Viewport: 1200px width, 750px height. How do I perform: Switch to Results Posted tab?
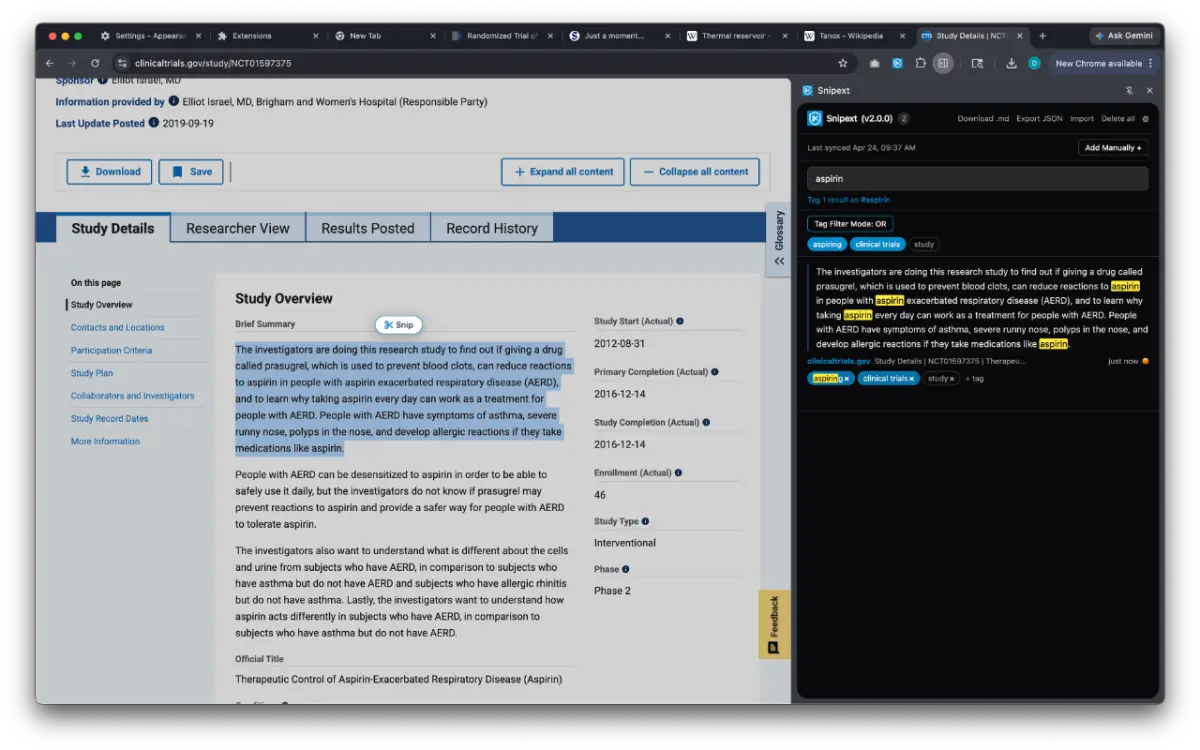367,228
